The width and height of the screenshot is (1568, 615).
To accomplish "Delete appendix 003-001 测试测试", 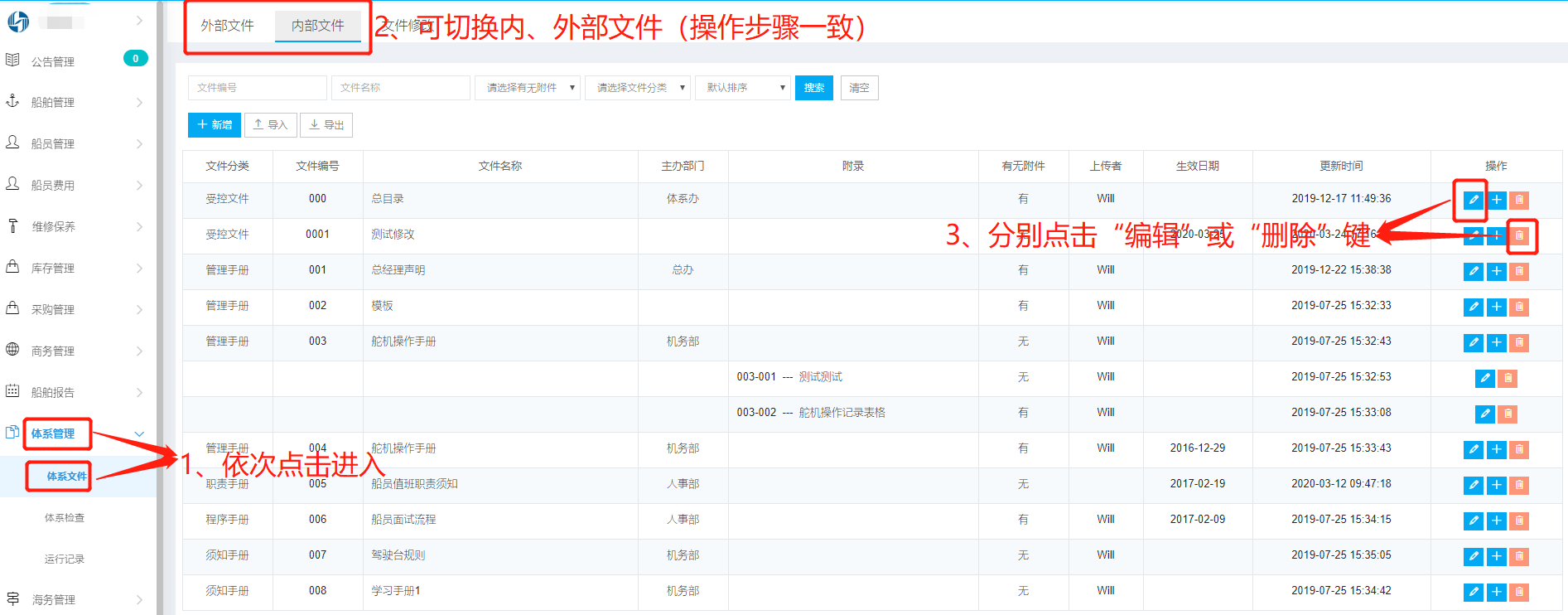I will pos(1508,378).
